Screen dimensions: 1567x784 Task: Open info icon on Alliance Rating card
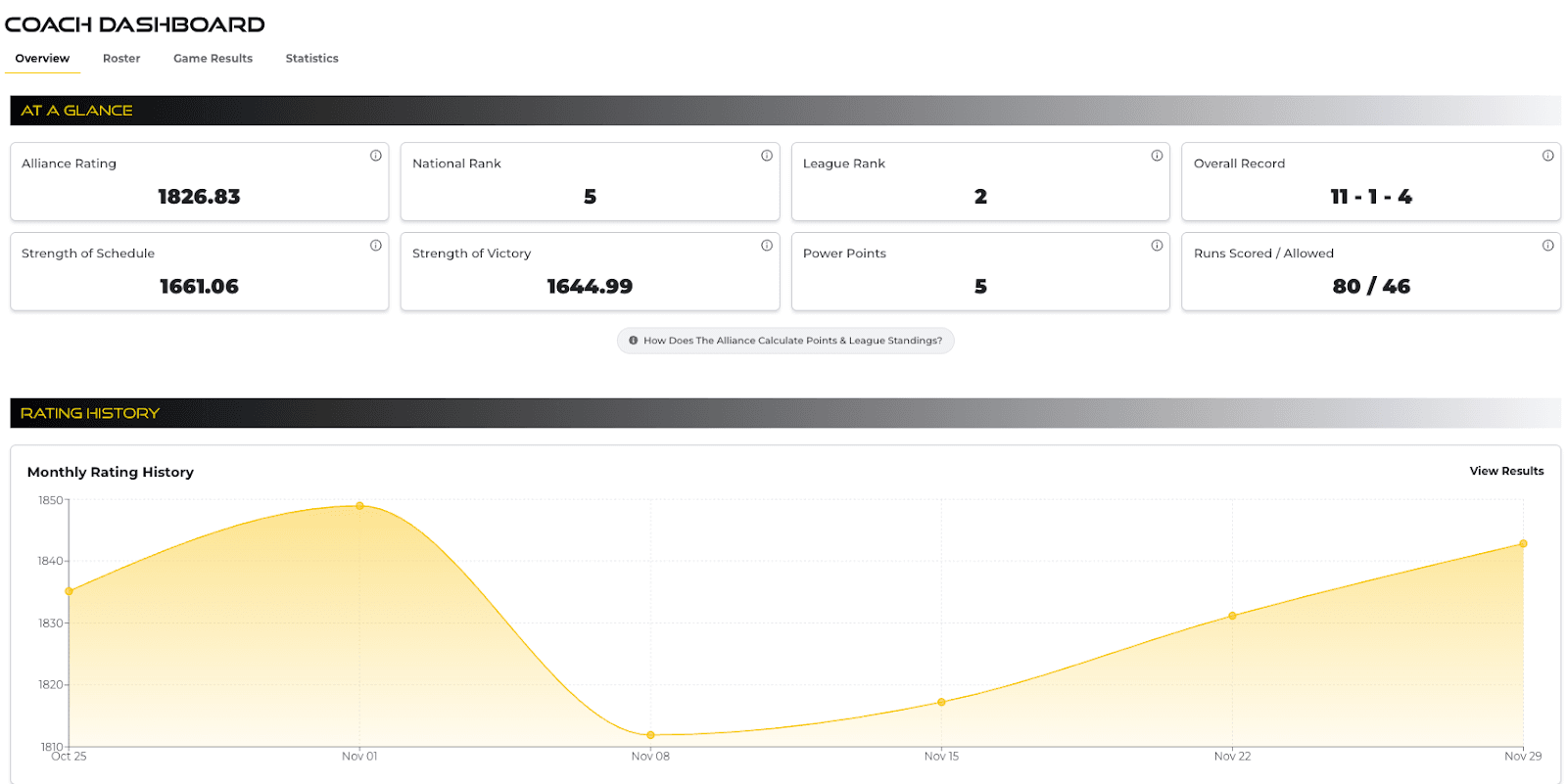(376, 156)
